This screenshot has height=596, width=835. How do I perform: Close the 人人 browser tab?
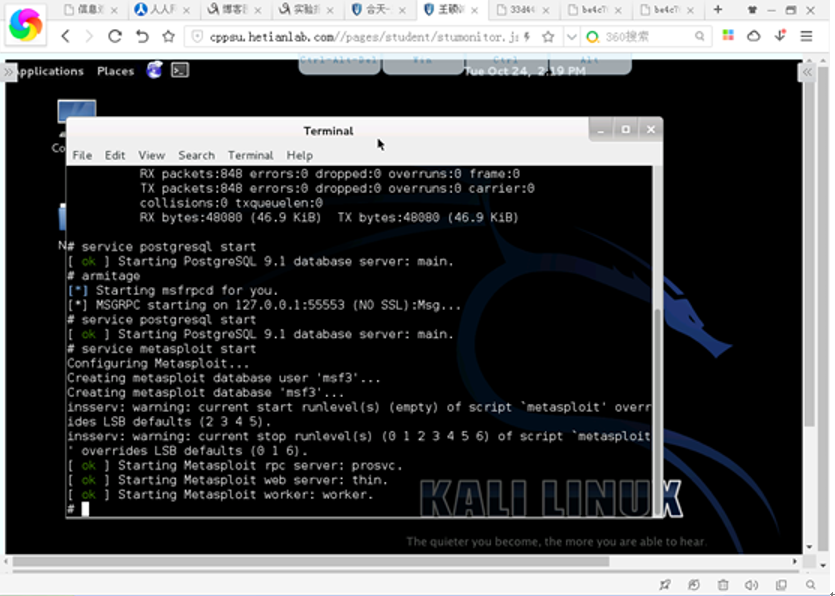[186, 10]
